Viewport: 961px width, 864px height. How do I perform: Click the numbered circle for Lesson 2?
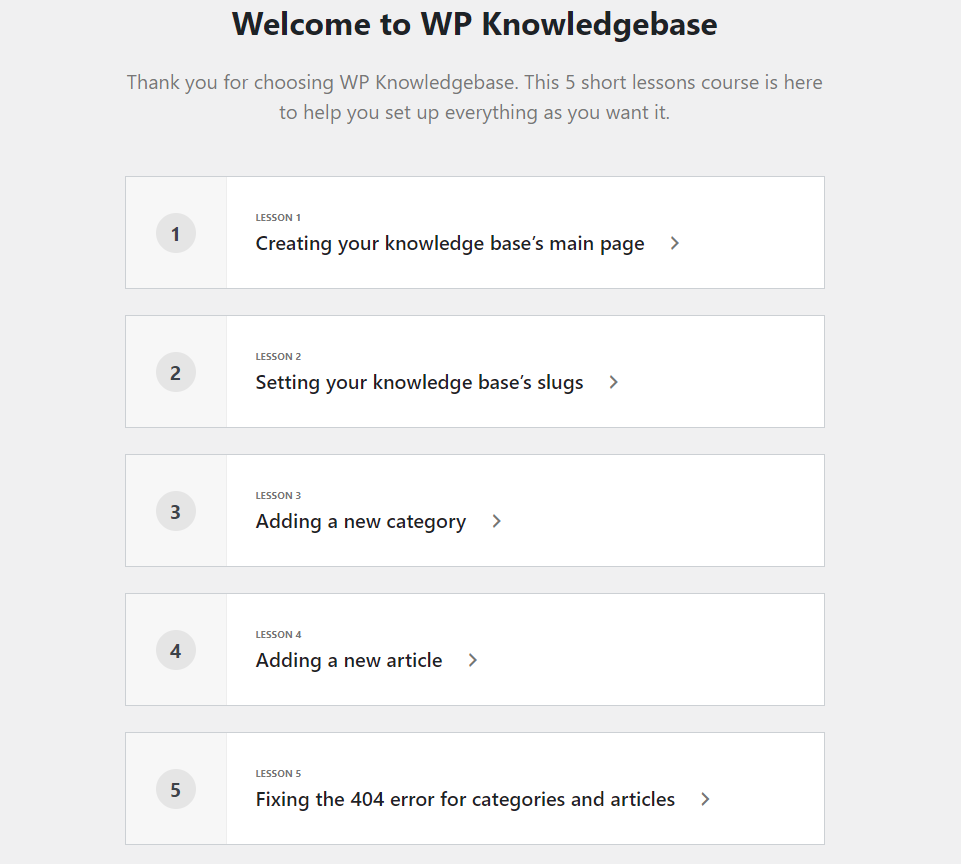pyautogui.click(x=176, y=372)
